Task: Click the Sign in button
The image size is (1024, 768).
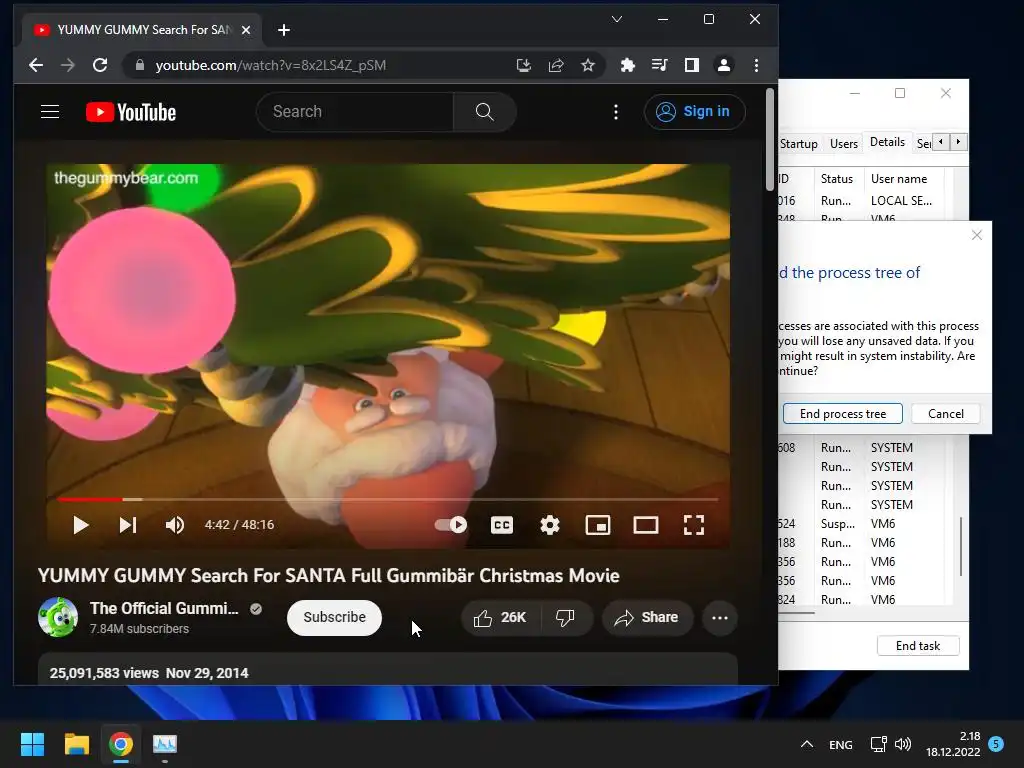Action: pos(694,112)
